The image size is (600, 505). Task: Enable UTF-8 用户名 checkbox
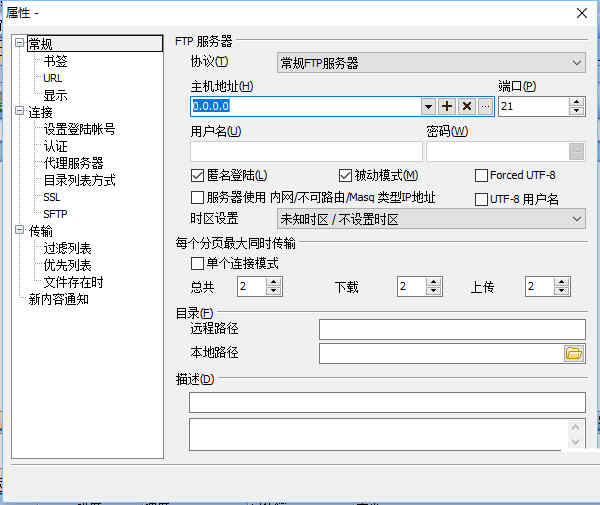481,199
